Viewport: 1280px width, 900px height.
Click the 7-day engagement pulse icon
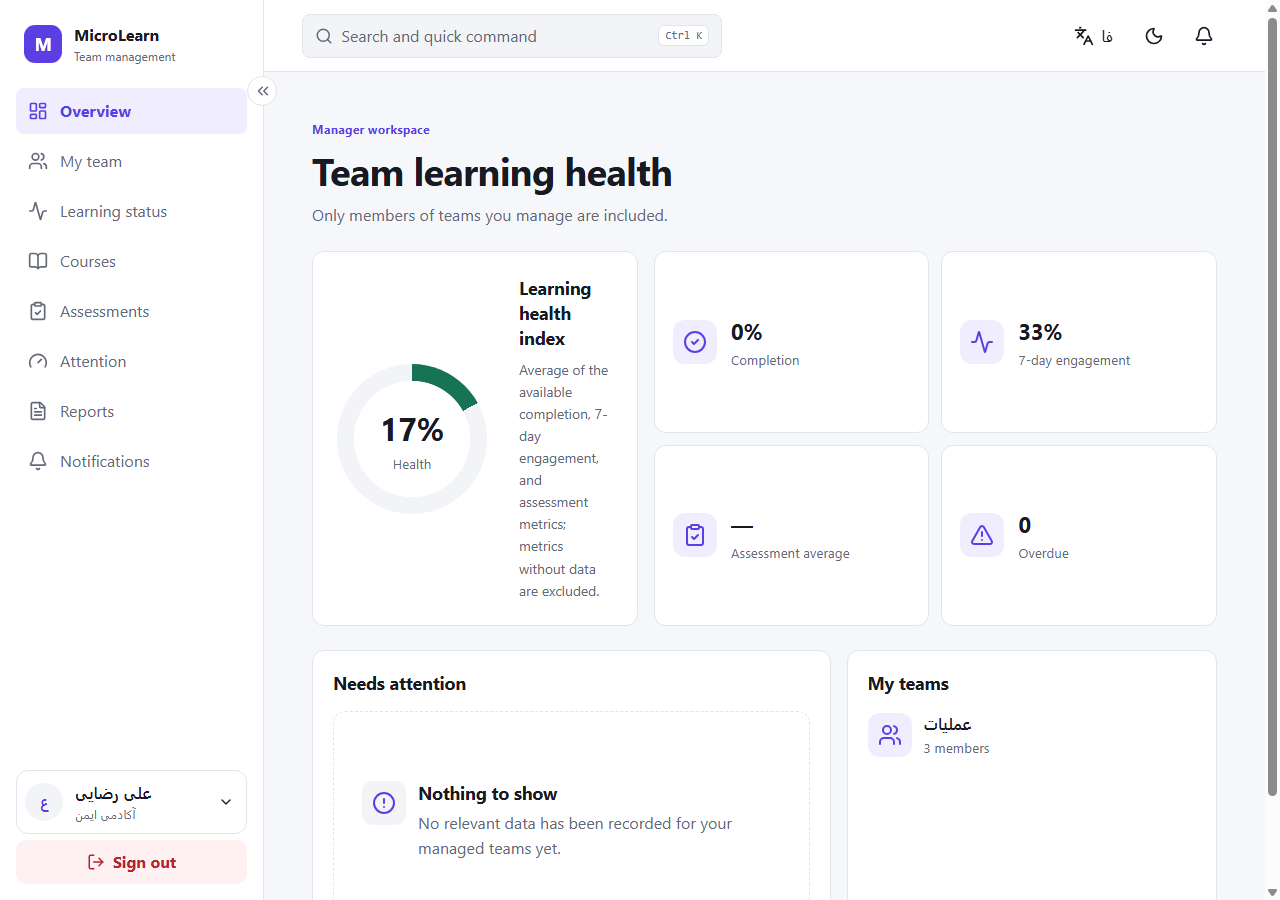pyautogui.click(x=982, y=342)
